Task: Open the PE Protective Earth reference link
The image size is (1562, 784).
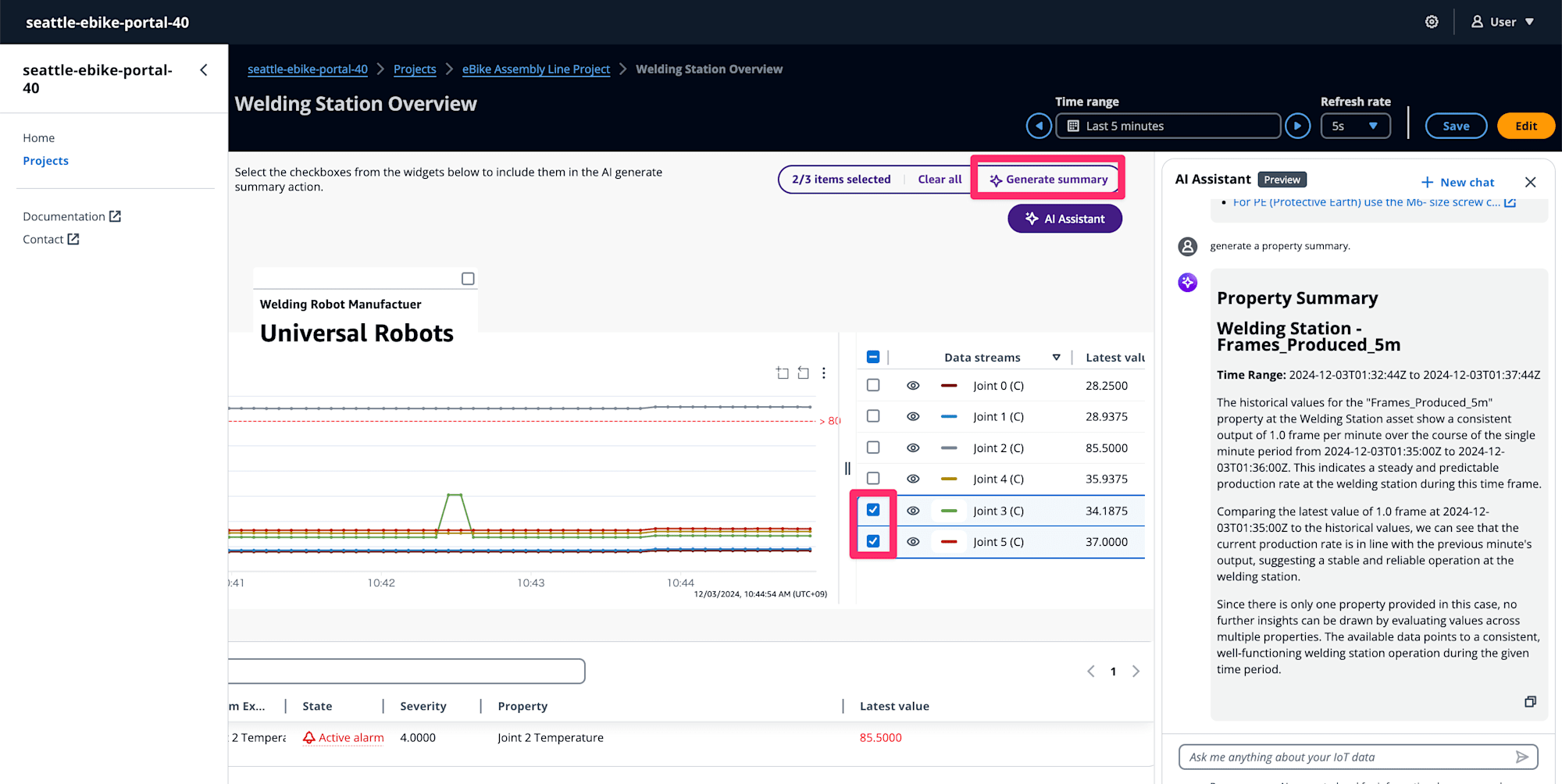Action: [1375, 202]
